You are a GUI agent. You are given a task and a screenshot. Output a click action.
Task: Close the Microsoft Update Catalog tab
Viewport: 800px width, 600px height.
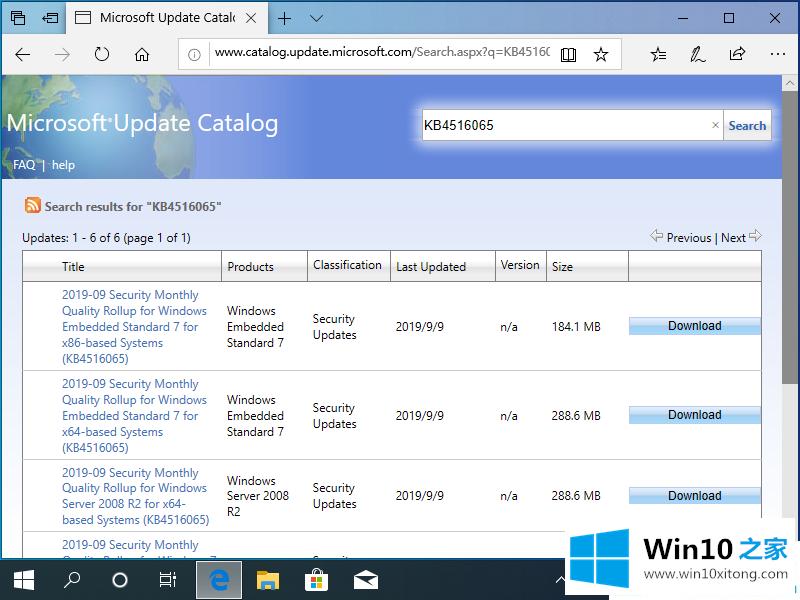coord(251,18)
